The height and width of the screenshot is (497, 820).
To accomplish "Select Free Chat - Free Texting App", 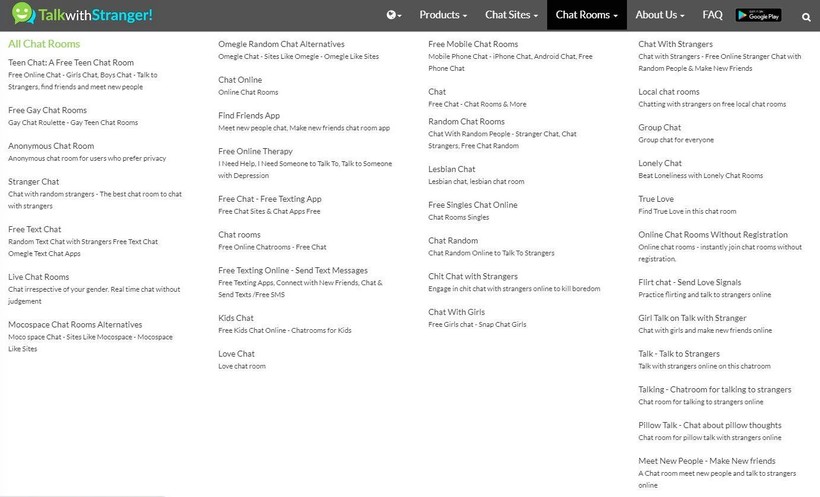I will tap(270, 199).
